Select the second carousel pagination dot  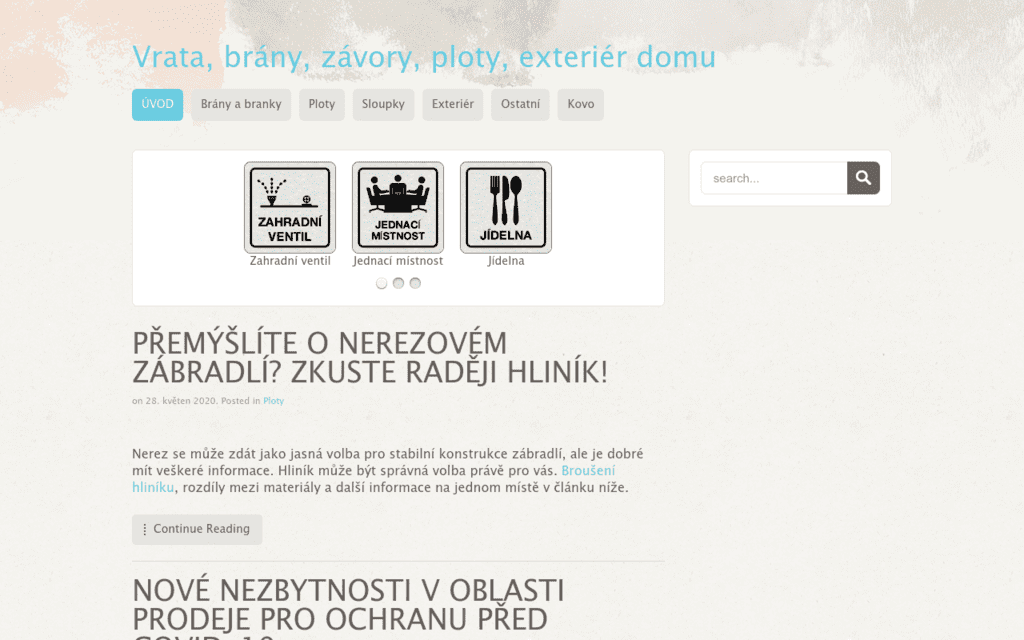(398, 283)
